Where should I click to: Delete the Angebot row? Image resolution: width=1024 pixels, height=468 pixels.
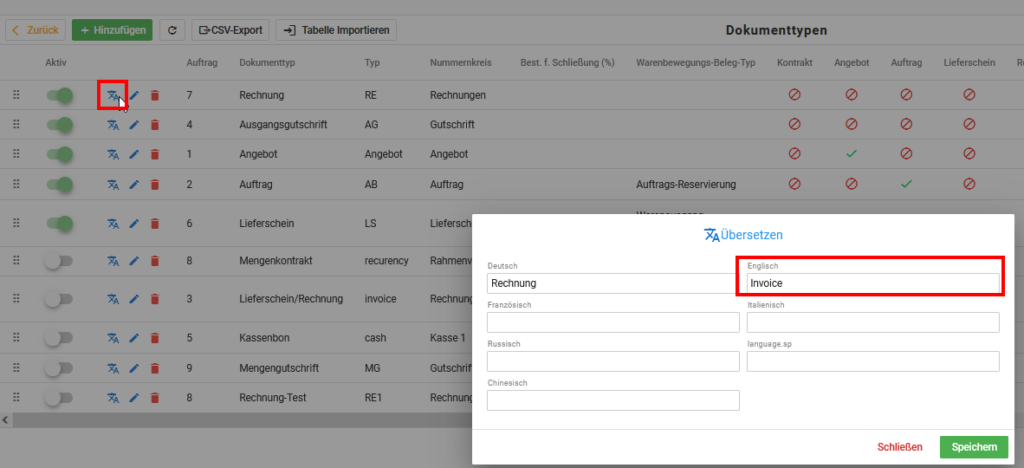tap(155, 155)
